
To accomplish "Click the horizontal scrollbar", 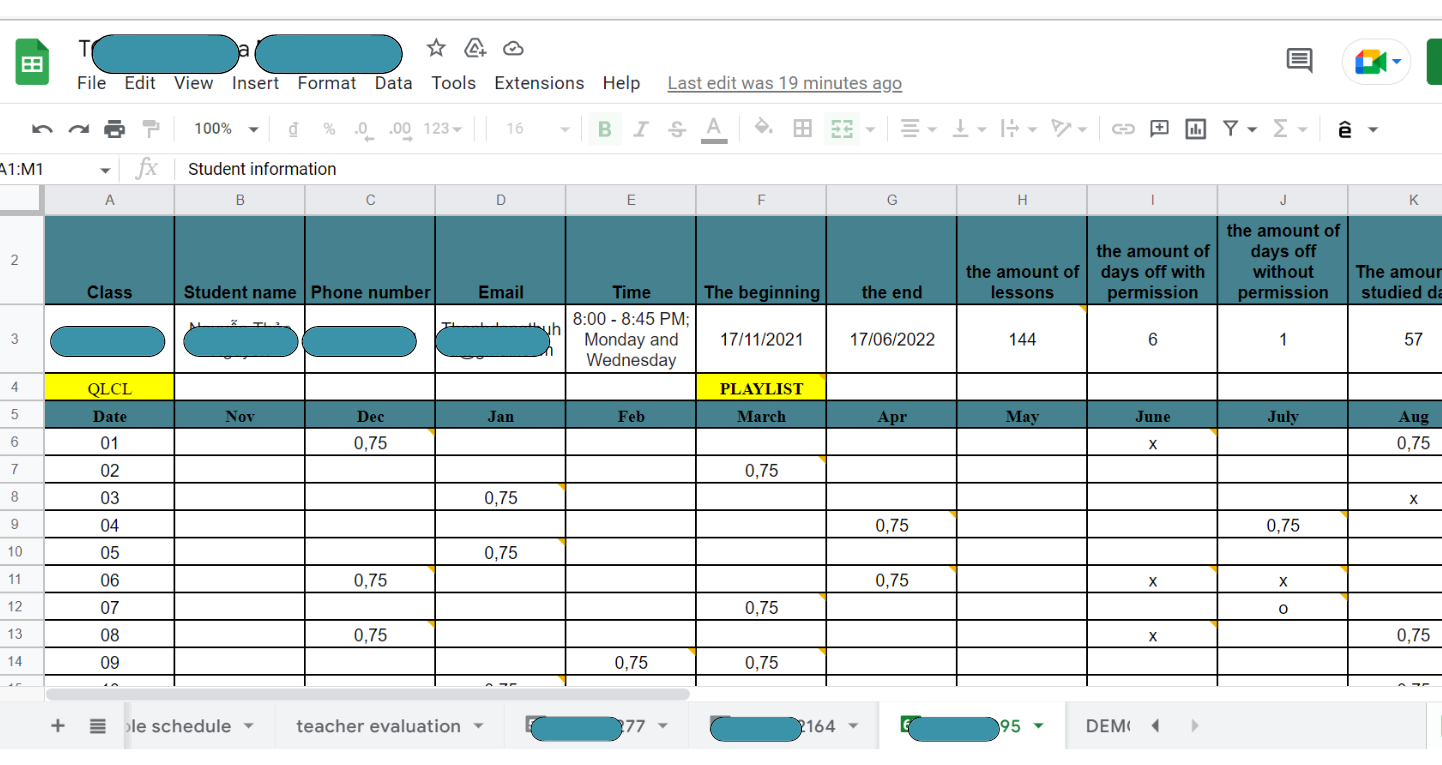I will 368,693.
